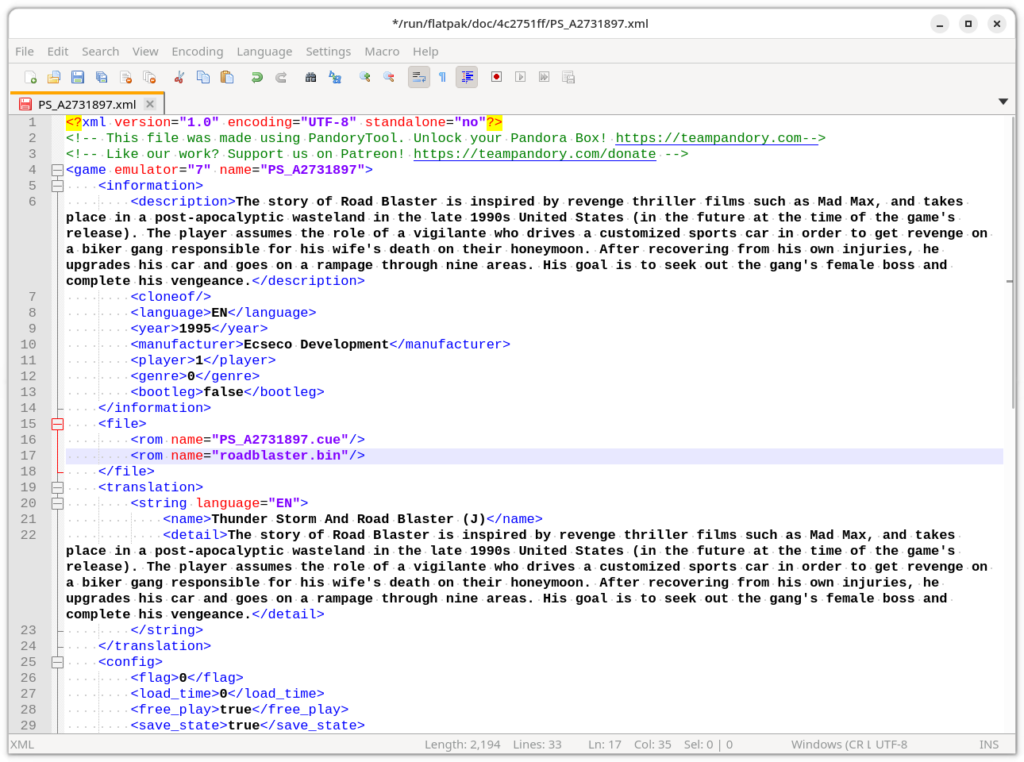
Task: Click the vertical scrollbar on the right
Action: pyautogui.click(x=1010, y=400)
